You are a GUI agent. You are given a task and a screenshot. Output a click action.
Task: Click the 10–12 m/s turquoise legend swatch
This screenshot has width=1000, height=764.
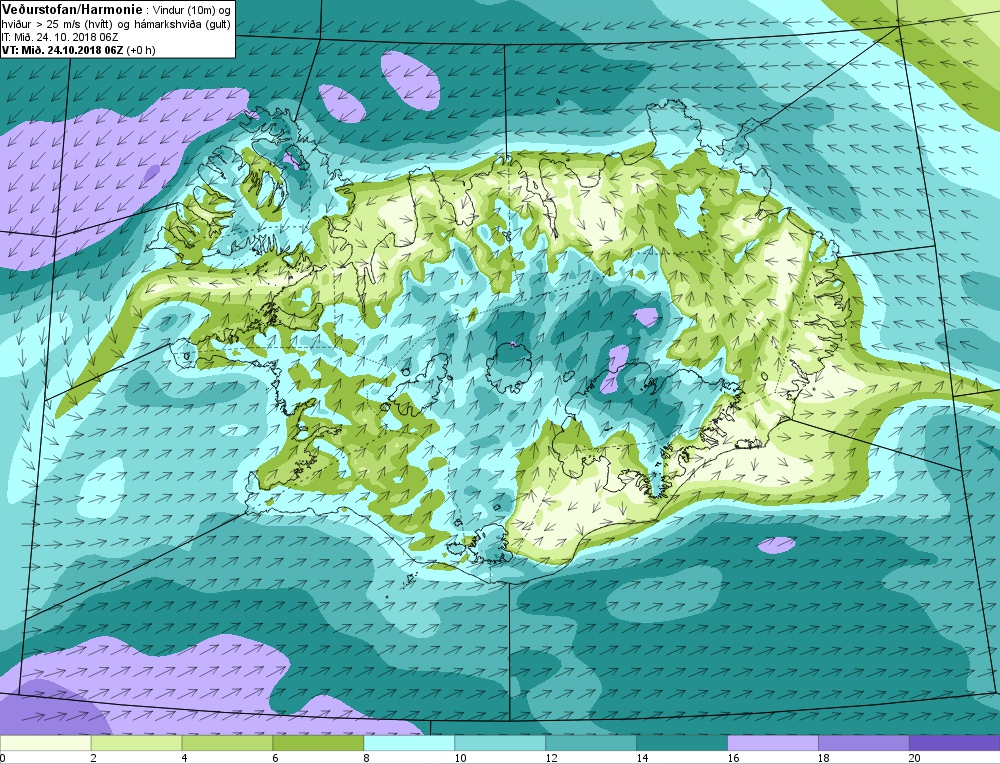click(500, 743)
